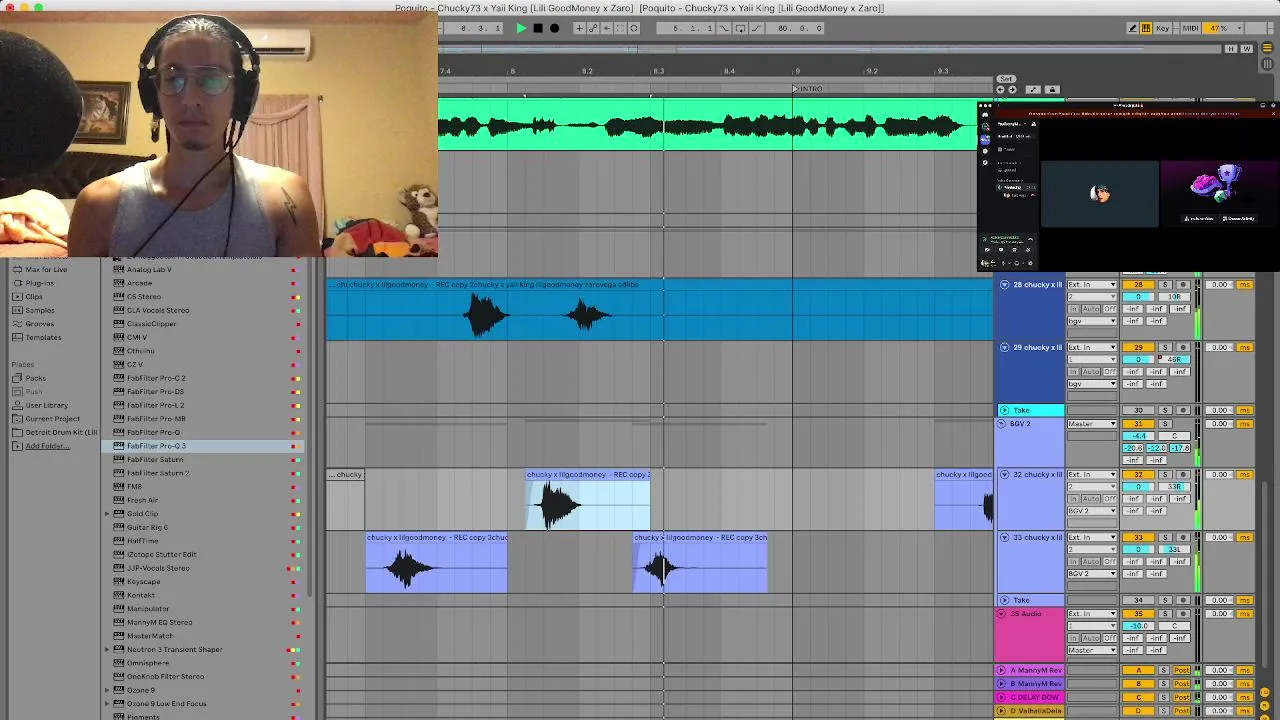The image size is (1280, 720).
Task: Click the re-enable automation arrow icon
Action: 607,28
